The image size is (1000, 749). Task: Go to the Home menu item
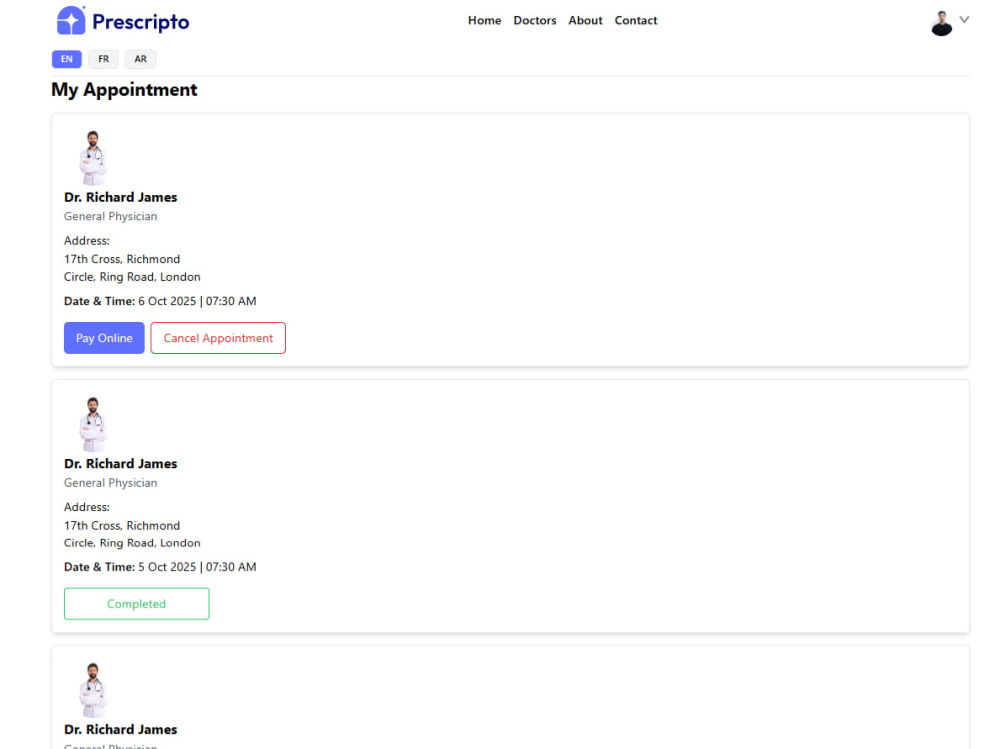484,20
